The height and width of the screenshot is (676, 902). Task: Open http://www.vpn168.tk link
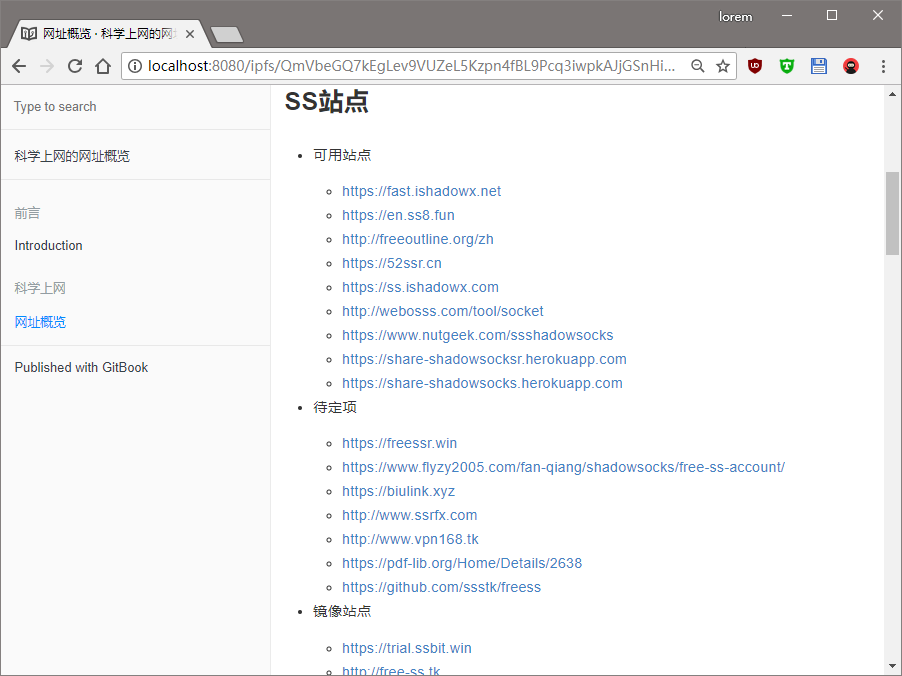[410, 539]
